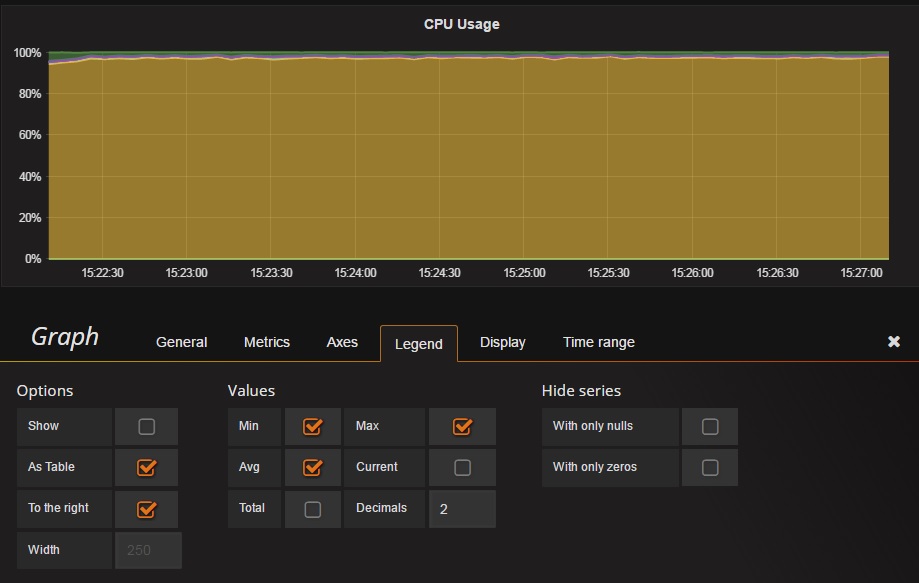Click the 0% y-axis label
919x583 pixels.
(x=33, y=258)
